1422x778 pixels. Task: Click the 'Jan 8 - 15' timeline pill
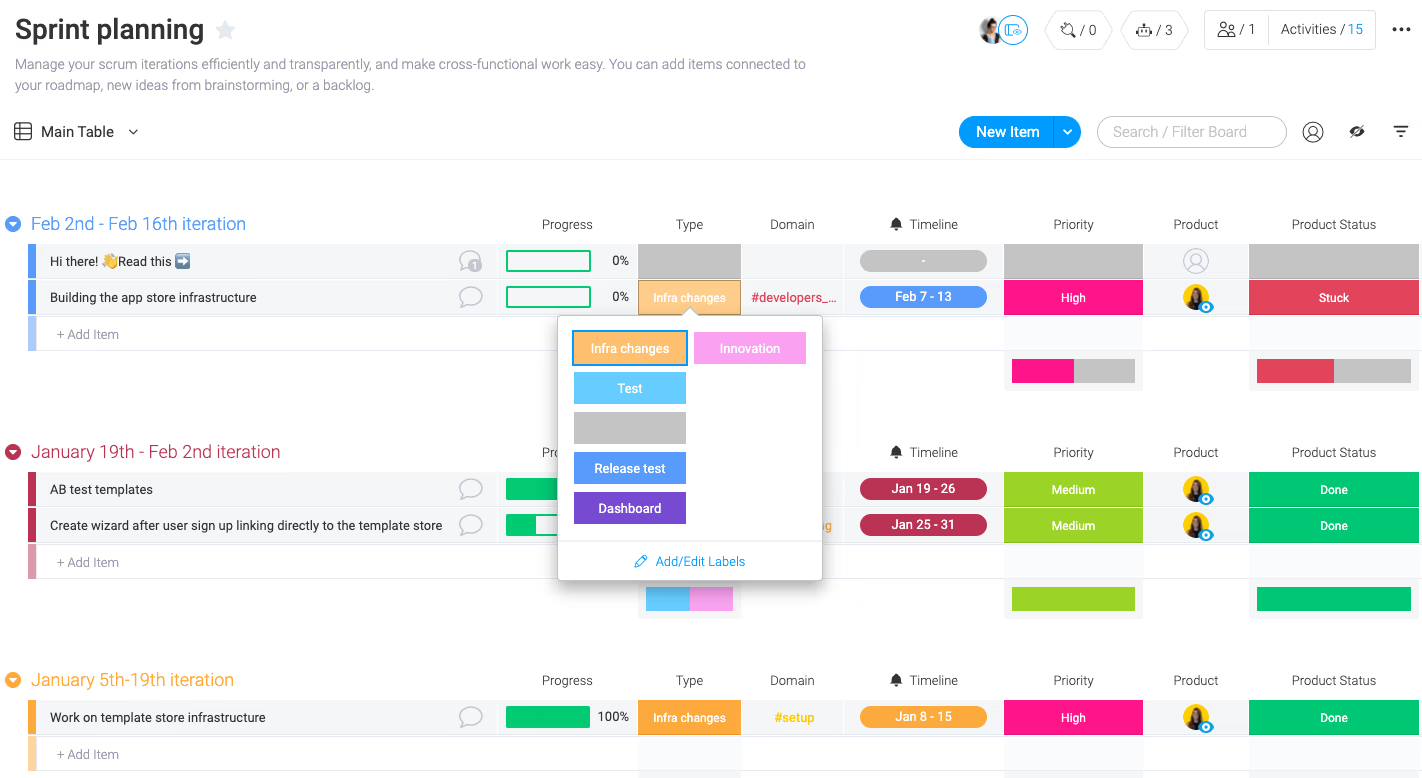coord(923,717)
